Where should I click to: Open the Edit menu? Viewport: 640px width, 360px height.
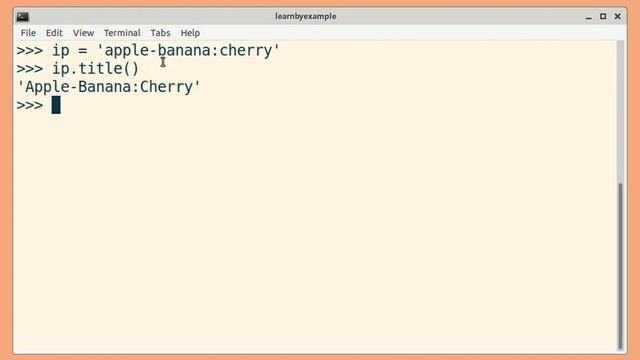click(x=54, y=33)
